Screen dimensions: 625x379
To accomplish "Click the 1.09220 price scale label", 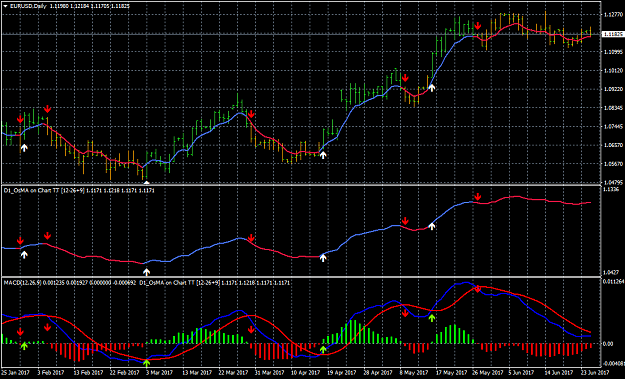I will point(613,89).
